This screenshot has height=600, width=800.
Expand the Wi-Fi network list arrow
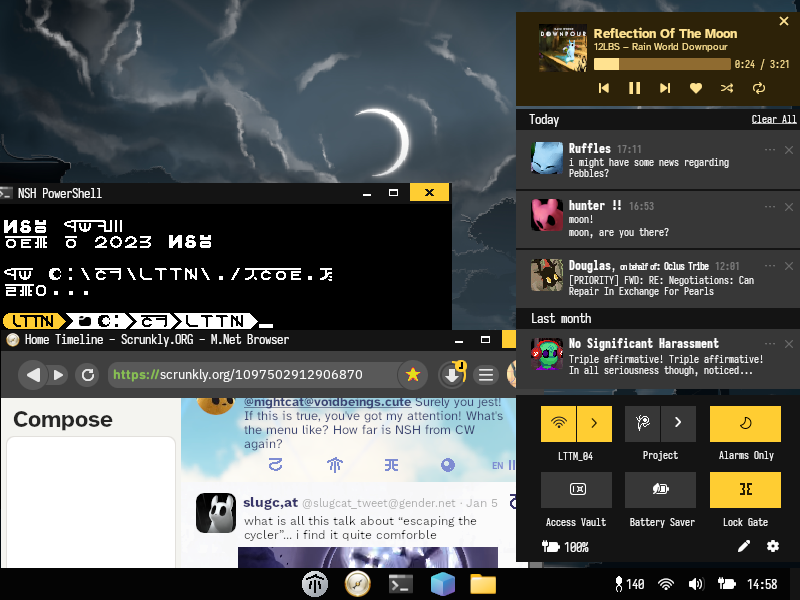(594, 424)
